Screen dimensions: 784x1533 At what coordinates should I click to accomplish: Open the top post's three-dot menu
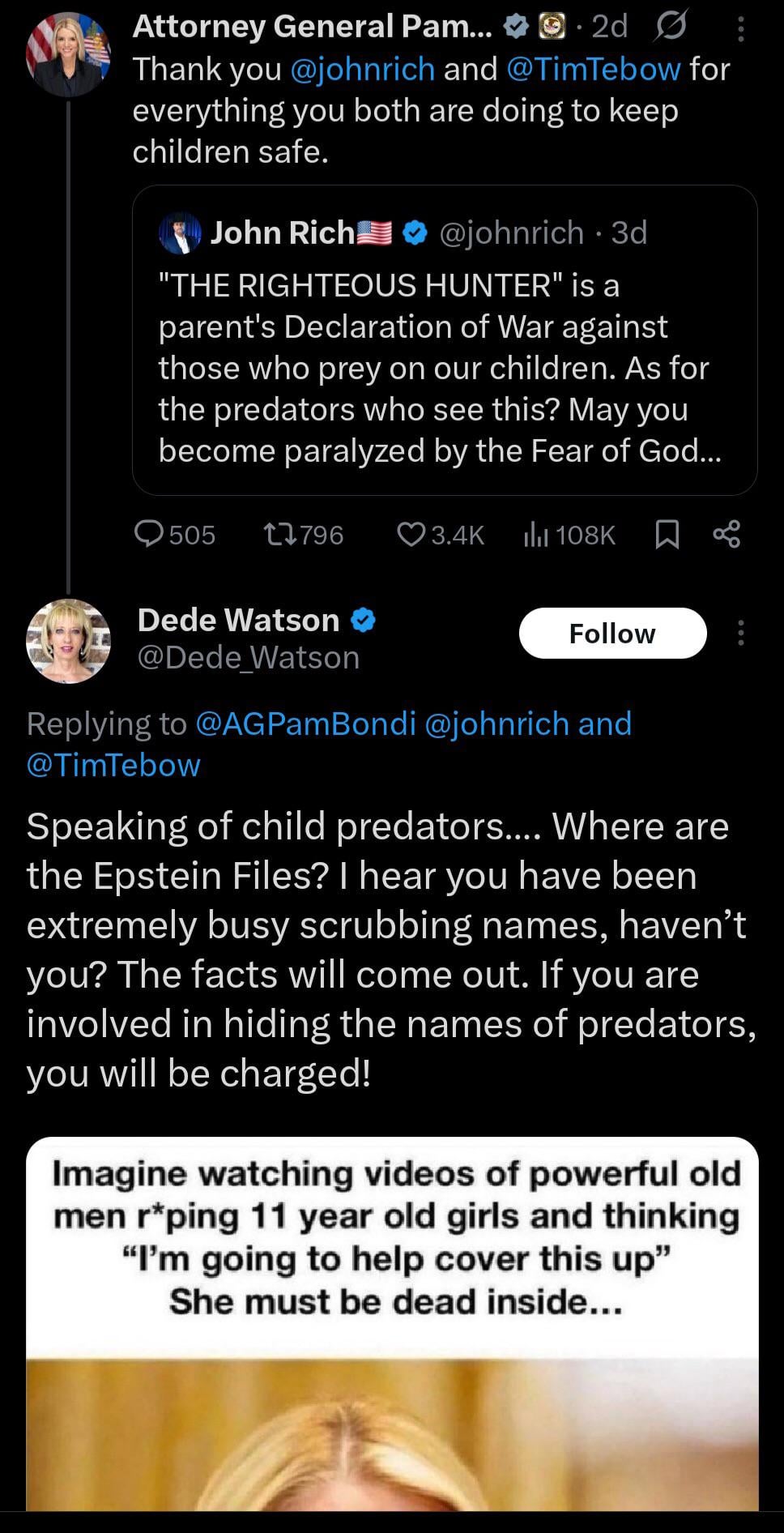click(740, 29)
